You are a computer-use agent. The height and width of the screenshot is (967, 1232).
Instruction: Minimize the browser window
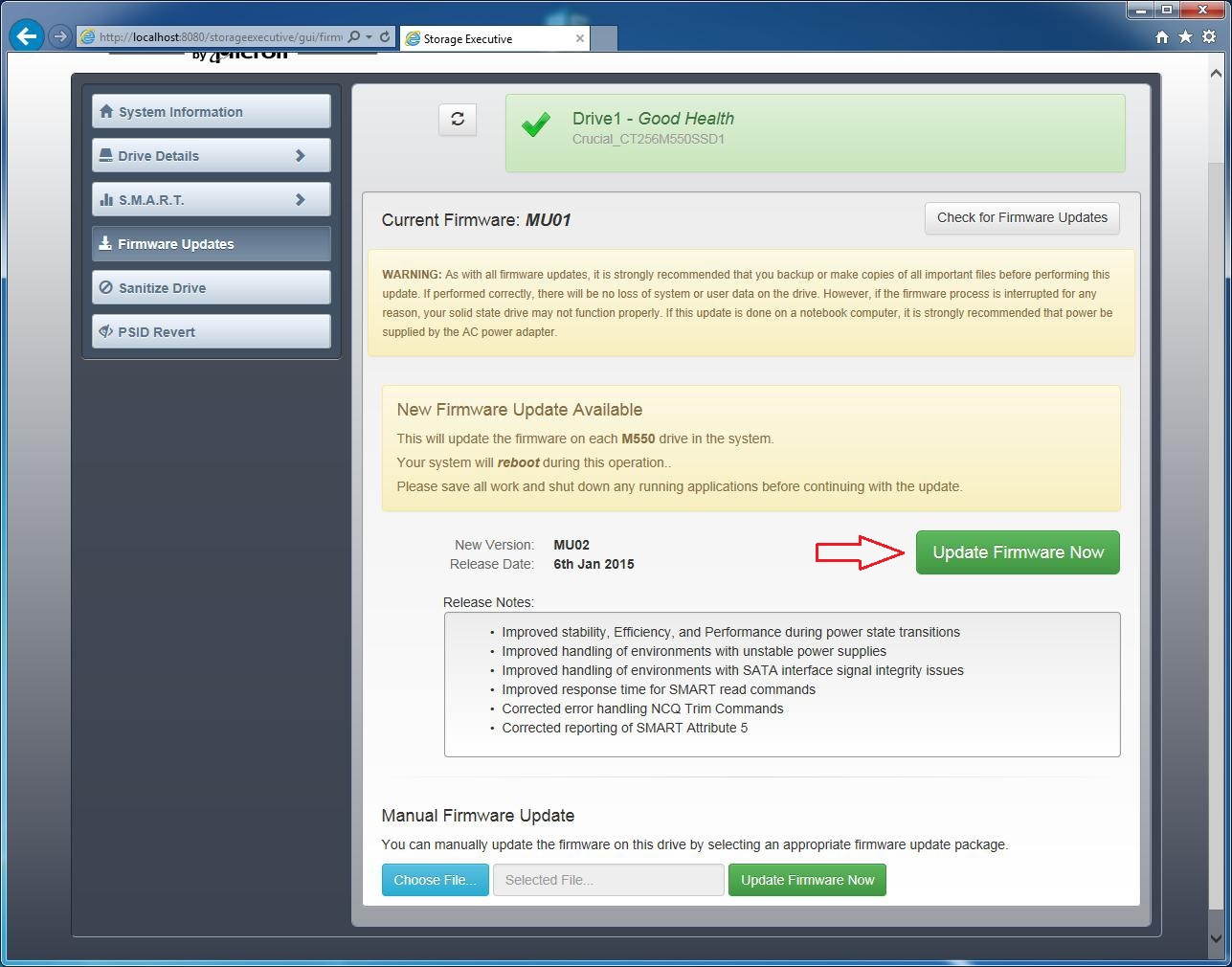pyautogui.click(x=1141, y=10)
